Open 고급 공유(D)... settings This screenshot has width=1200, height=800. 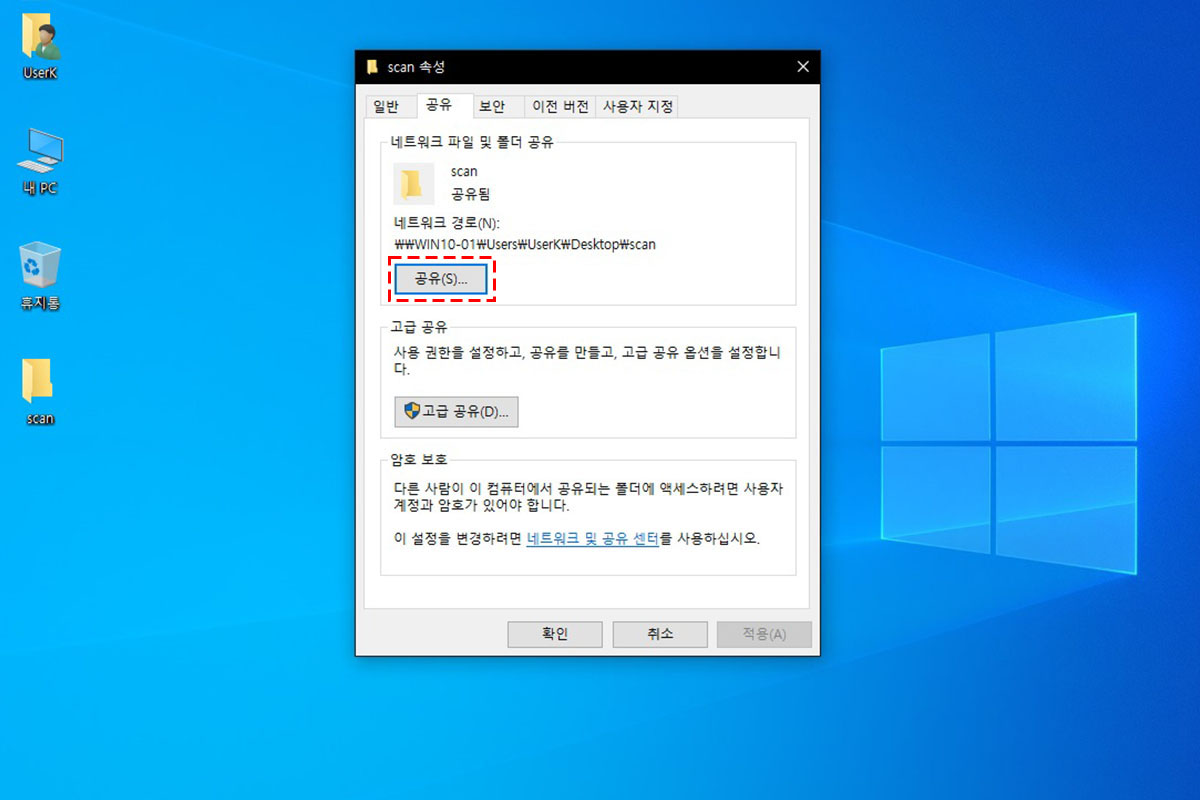pyautogui.click(x=456, y=411)
